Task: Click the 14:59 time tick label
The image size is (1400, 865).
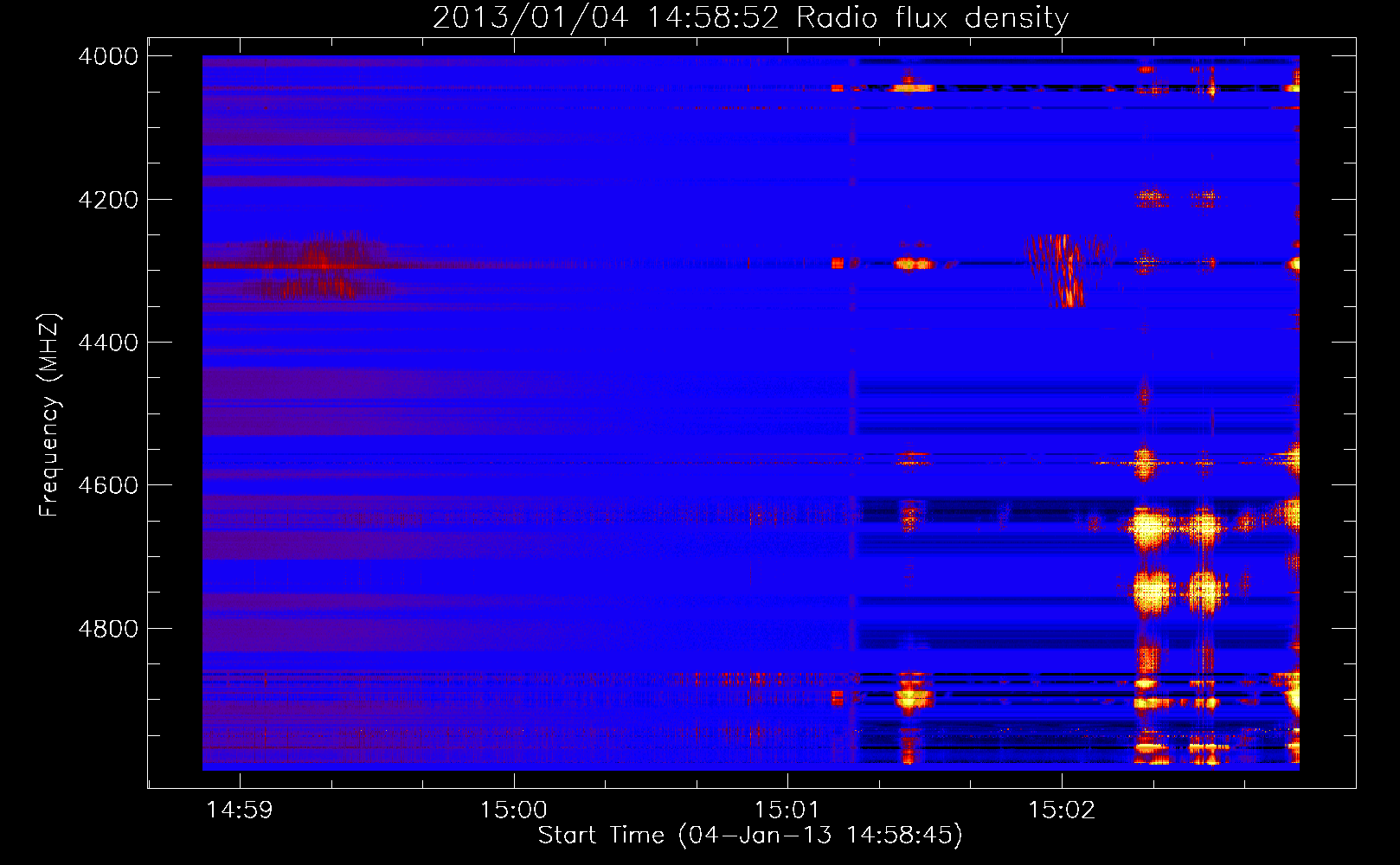Action: (x=240, y=811)
